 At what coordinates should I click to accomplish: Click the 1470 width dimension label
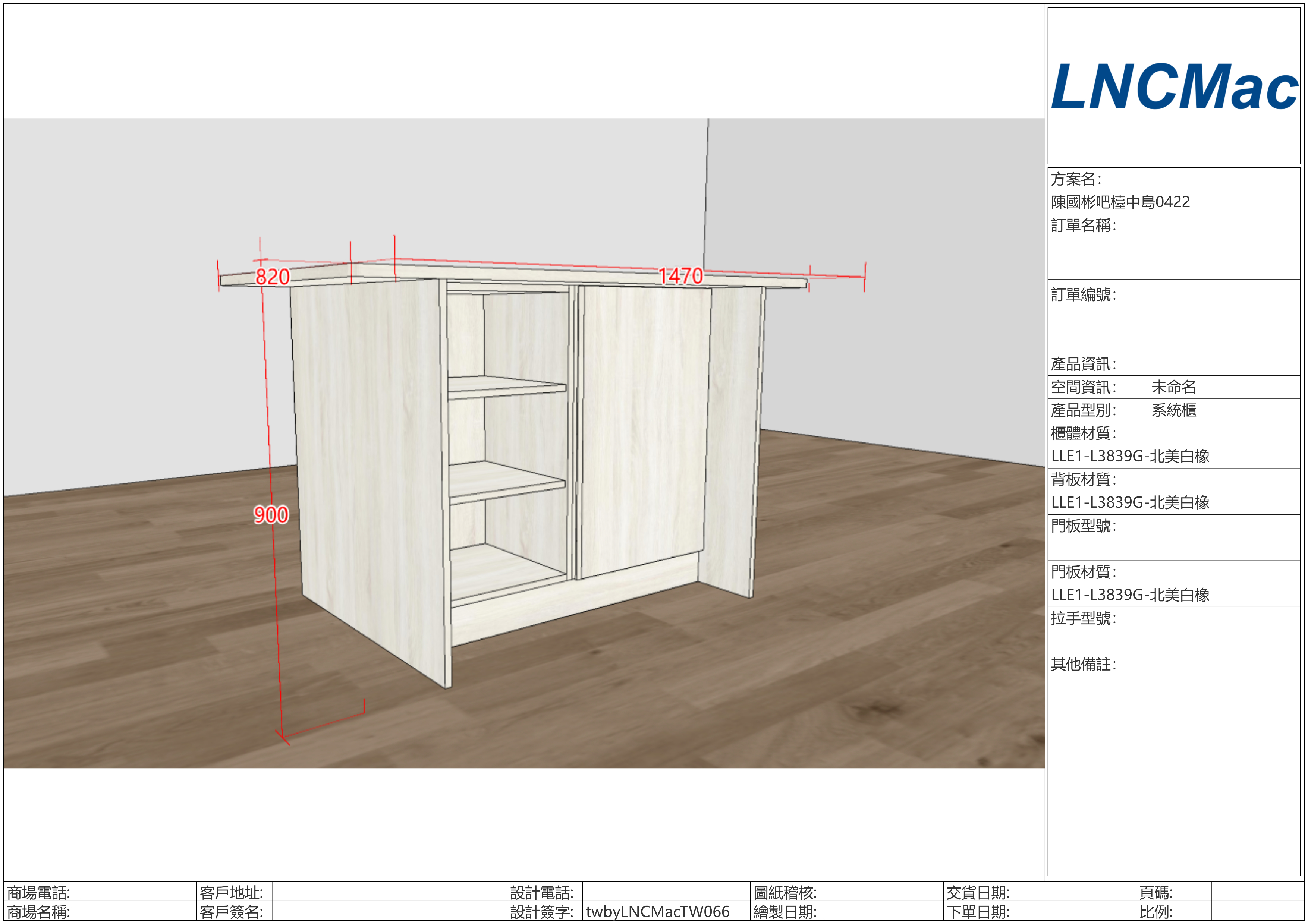[x=680, y=276]
